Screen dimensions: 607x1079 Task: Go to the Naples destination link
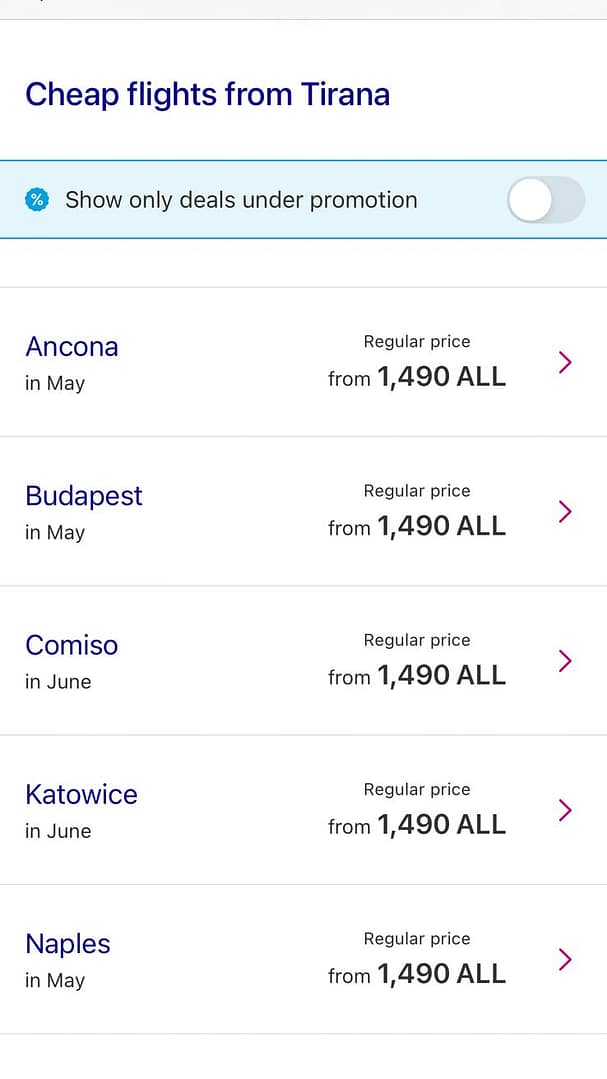click(68, 944)
